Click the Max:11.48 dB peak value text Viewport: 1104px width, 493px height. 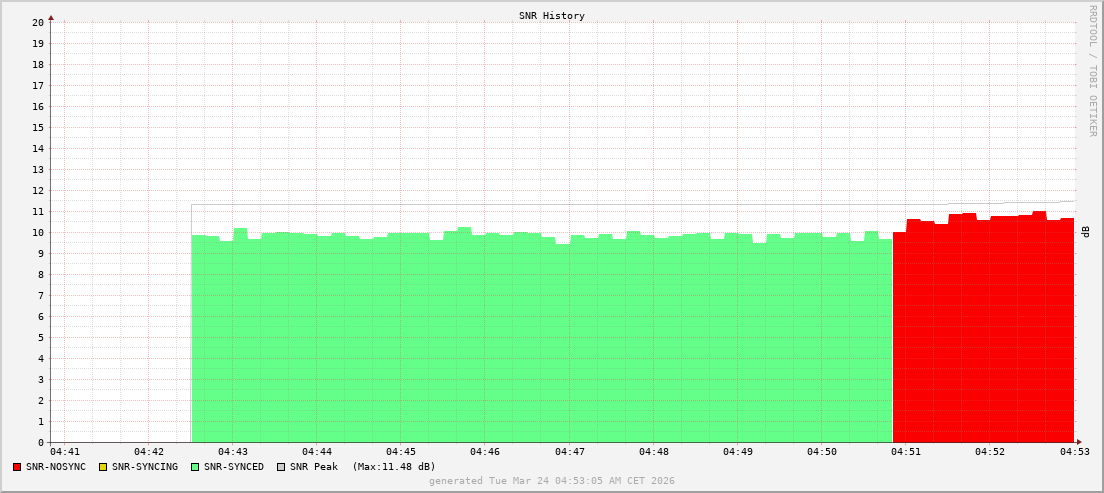coord(394,467)
